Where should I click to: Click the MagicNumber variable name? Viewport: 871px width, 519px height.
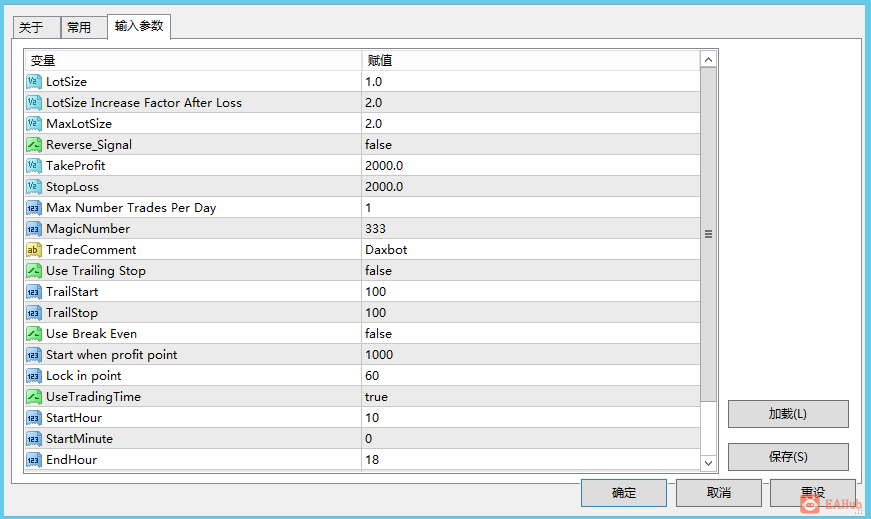[88, 229]
